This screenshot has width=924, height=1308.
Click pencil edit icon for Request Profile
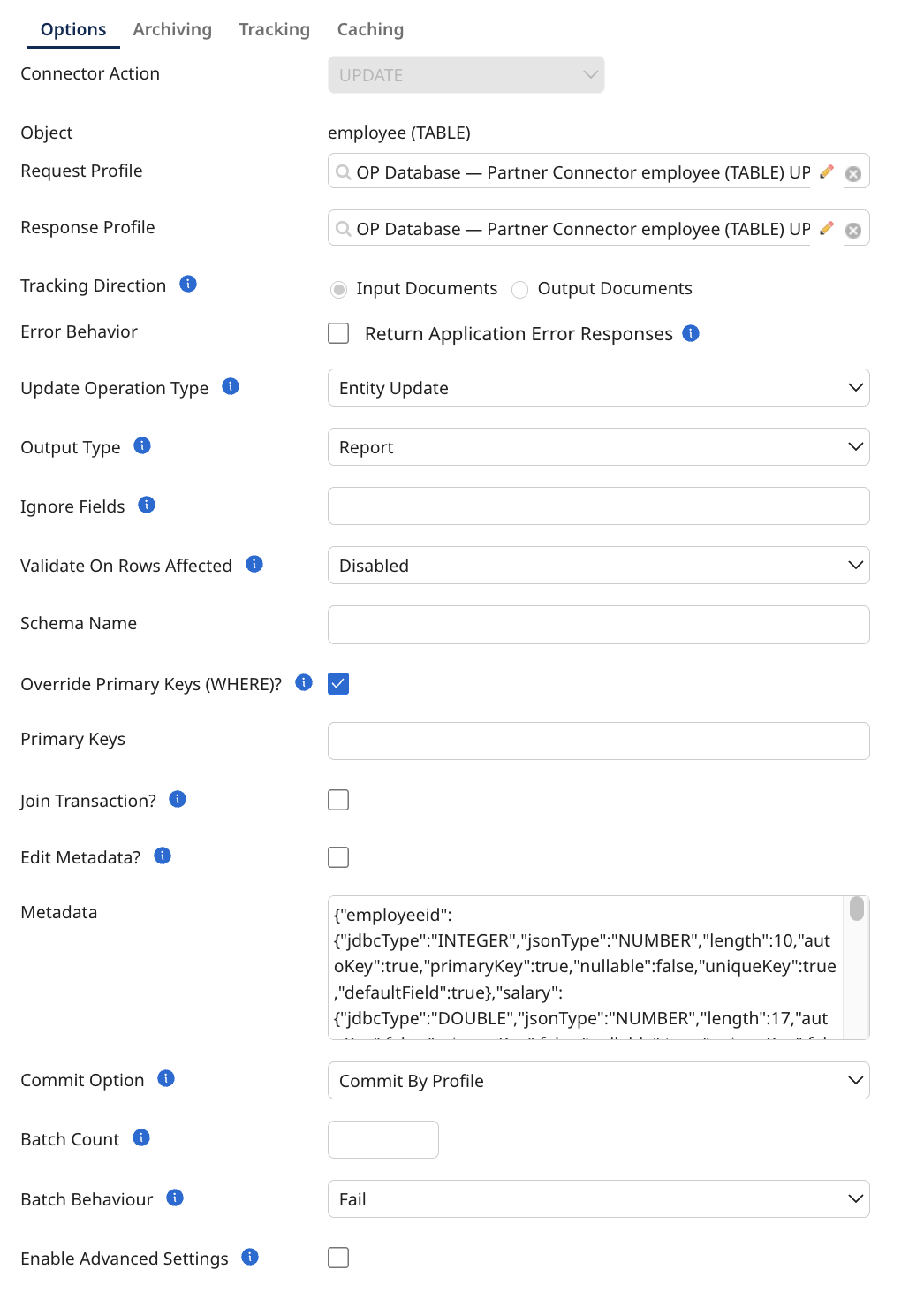pos(827,171)
